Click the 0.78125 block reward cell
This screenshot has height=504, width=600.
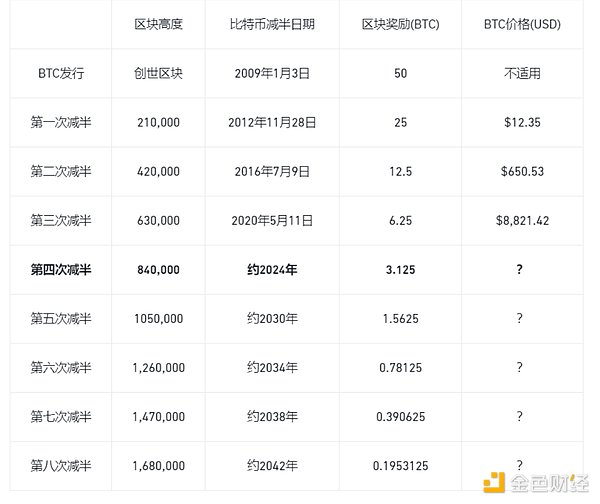click(399, 367)
